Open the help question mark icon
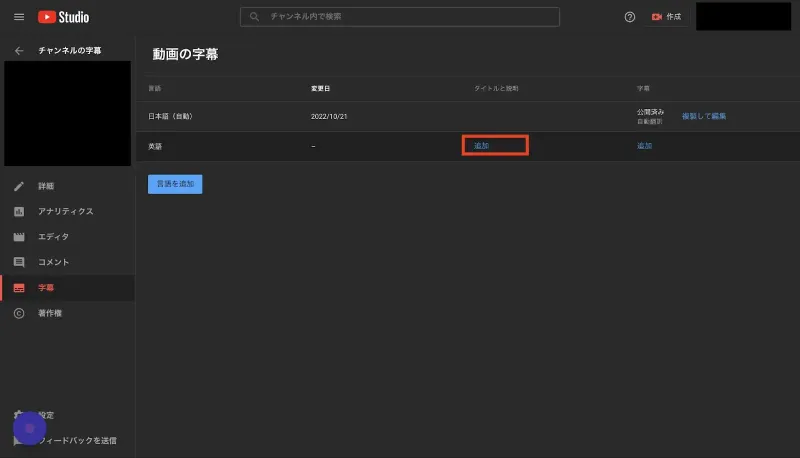The width and height of the screenshot is (800, 458). [630, 17]
